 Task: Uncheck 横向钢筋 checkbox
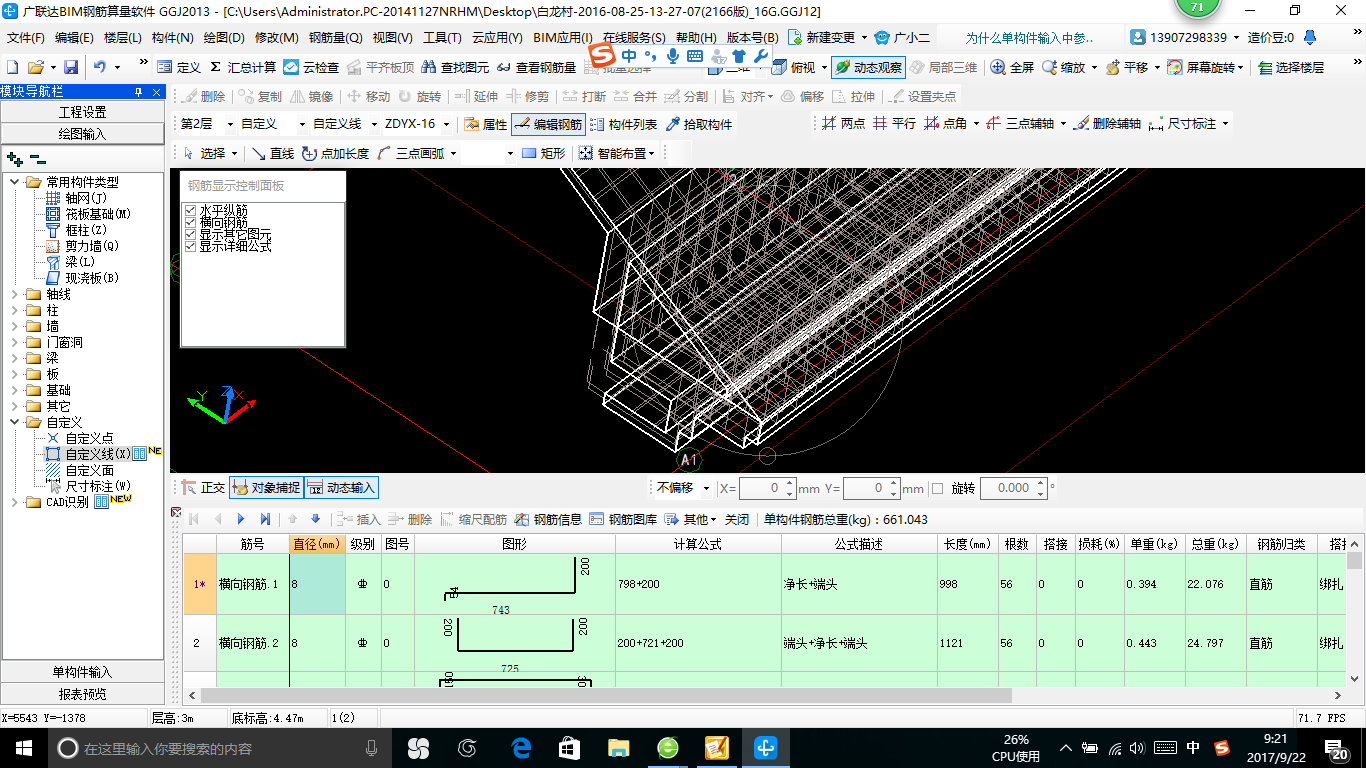(x=190, y=222)
